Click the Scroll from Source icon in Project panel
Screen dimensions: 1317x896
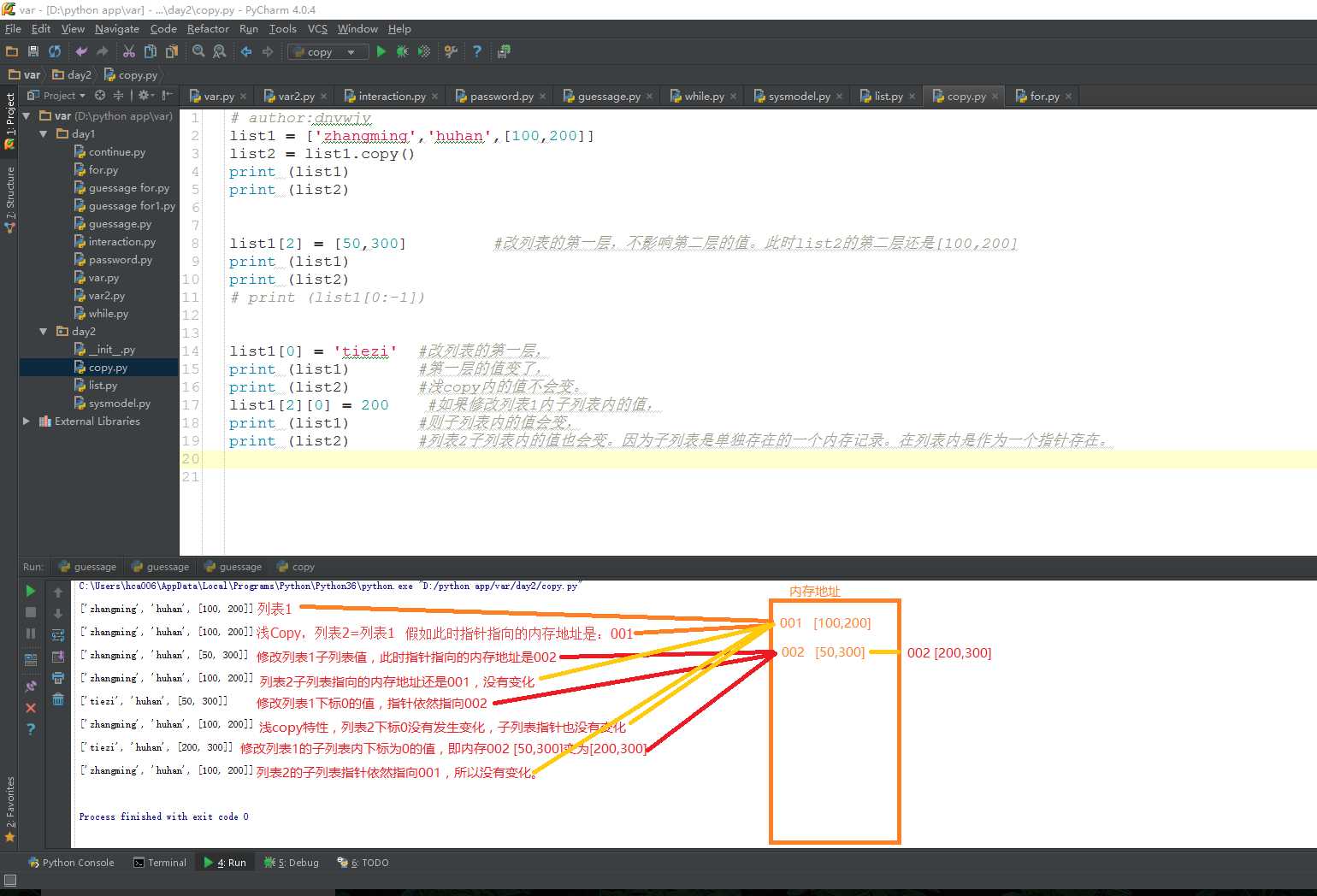[100, 95]
